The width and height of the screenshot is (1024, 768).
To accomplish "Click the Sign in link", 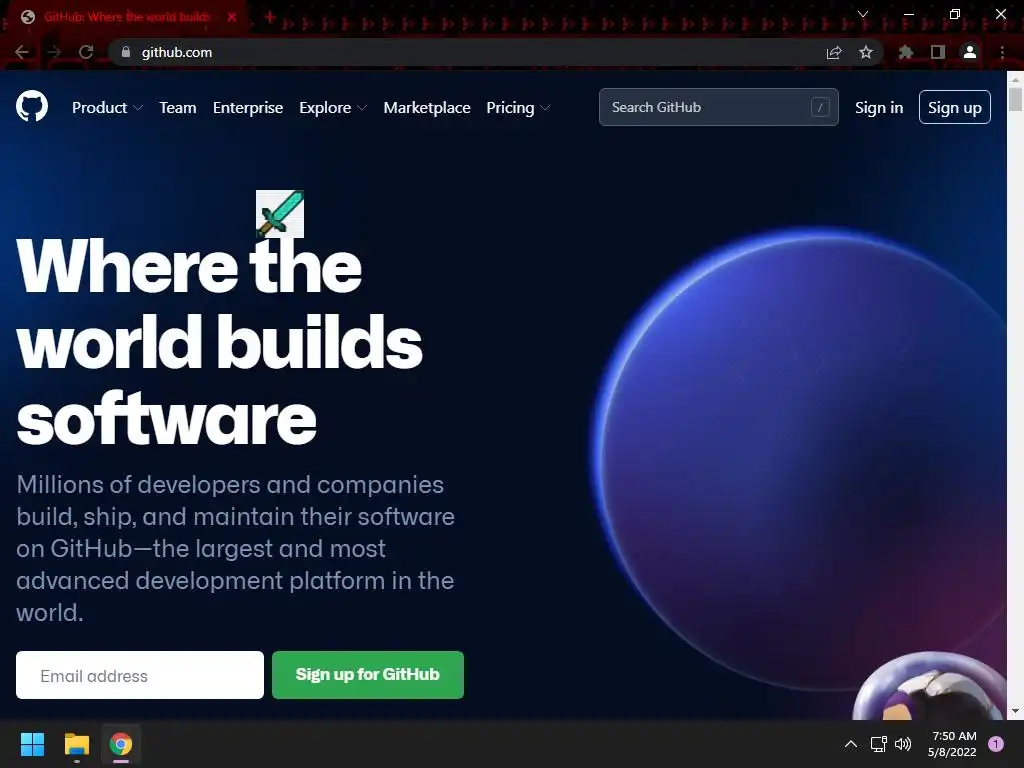I will click(879, 108).
